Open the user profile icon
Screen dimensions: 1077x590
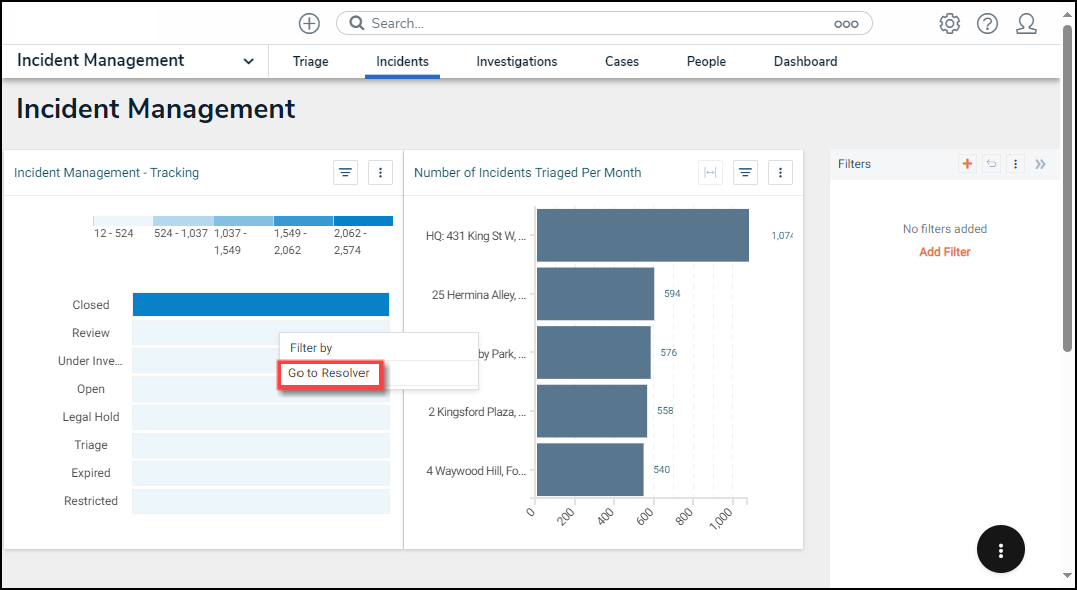(x=1026, y=23)
